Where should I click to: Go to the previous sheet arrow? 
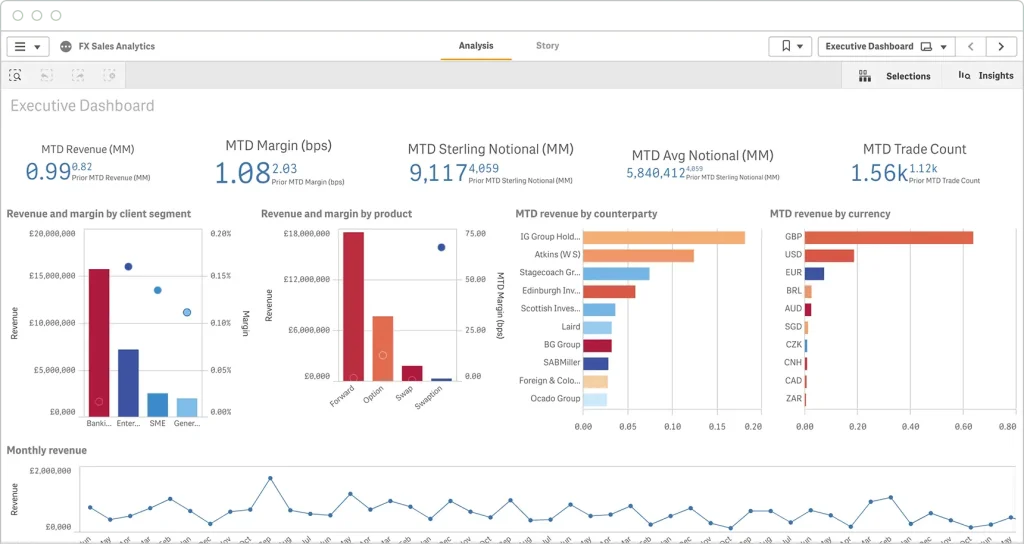[x=970, y=47]
